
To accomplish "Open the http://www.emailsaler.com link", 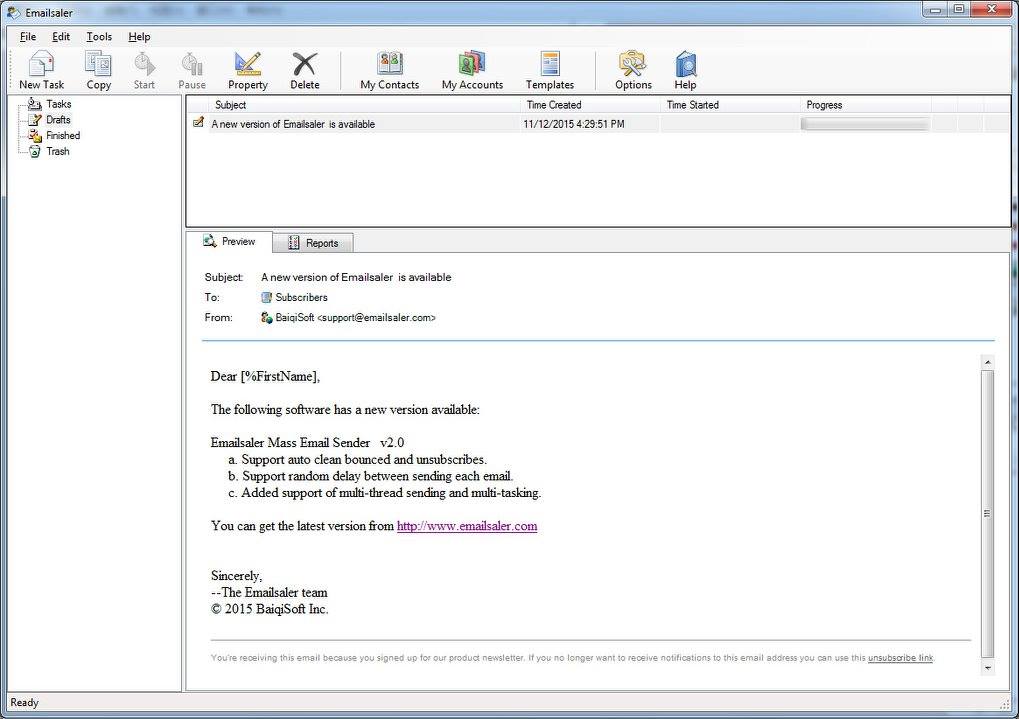I will (467, 526).
